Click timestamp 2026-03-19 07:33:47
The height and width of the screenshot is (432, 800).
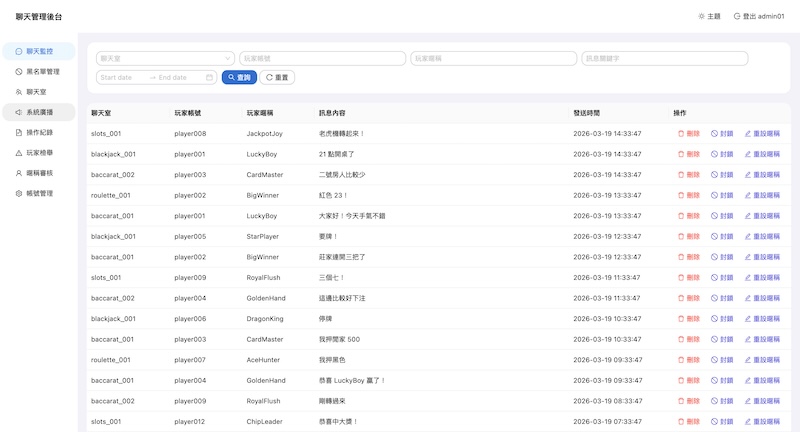click(x=607, y=421)
